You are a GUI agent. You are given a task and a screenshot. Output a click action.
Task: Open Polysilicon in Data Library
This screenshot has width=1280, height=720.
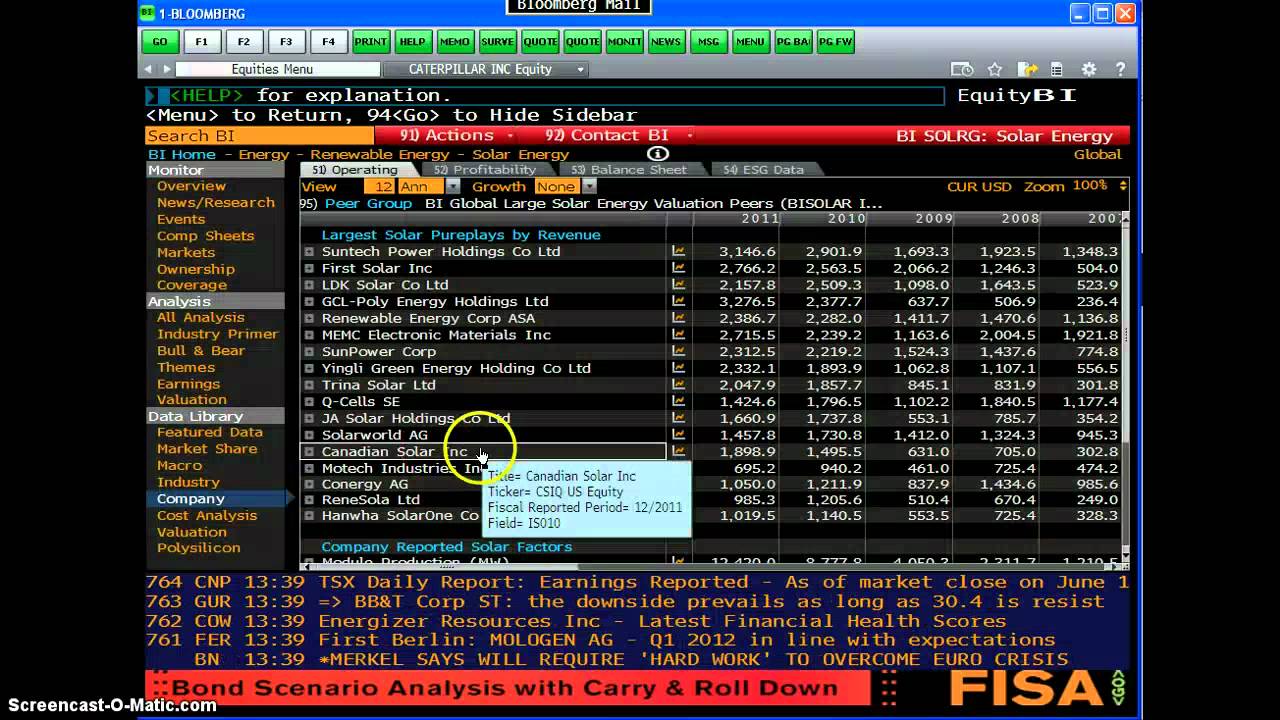tap(198, 548)
